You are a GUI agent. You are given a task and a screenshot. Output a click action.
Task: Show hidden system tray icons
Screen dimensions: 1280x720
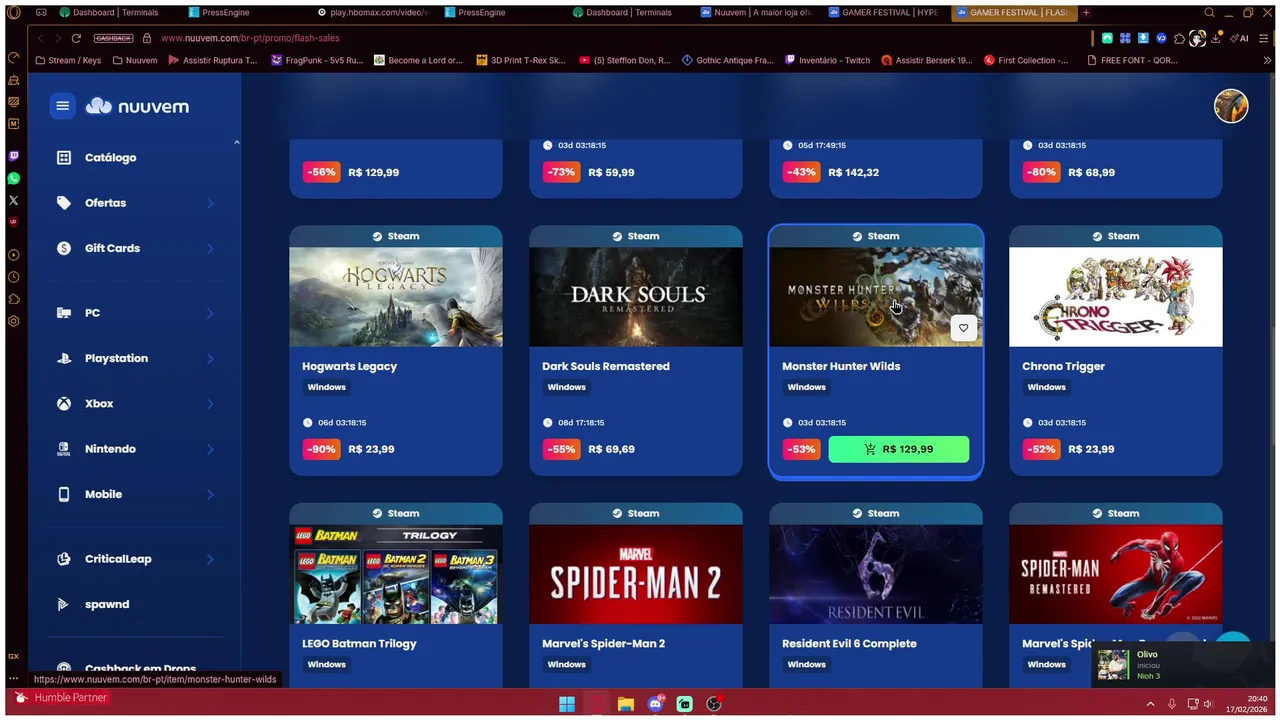(x=1149, y=704)
